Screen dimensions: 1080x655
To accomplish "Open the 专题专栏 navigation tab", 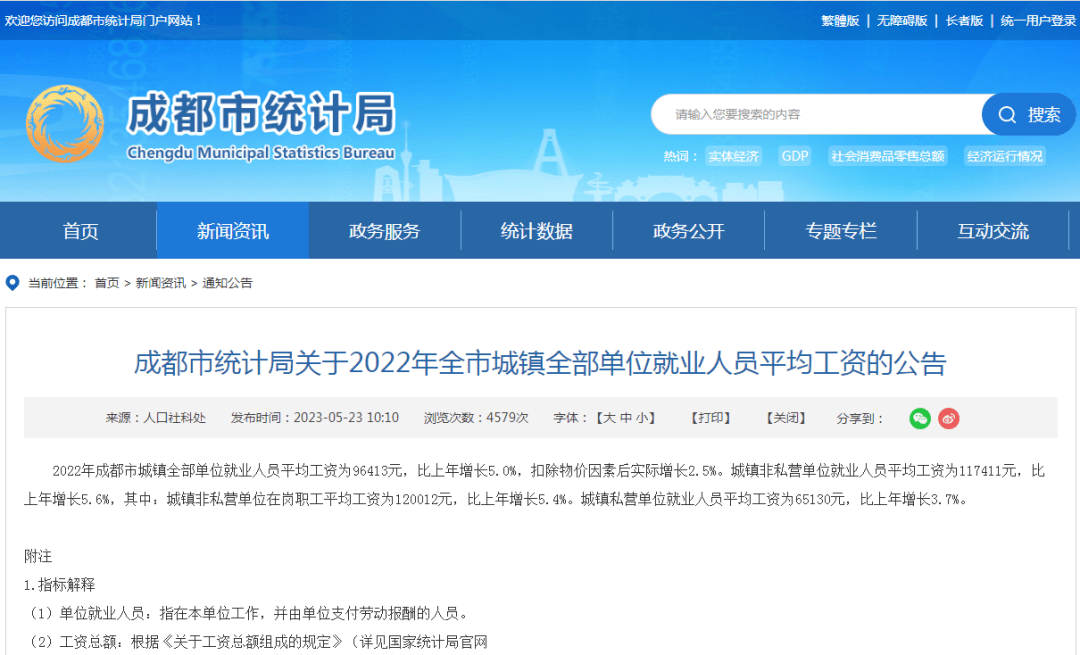I will point(841,231).
